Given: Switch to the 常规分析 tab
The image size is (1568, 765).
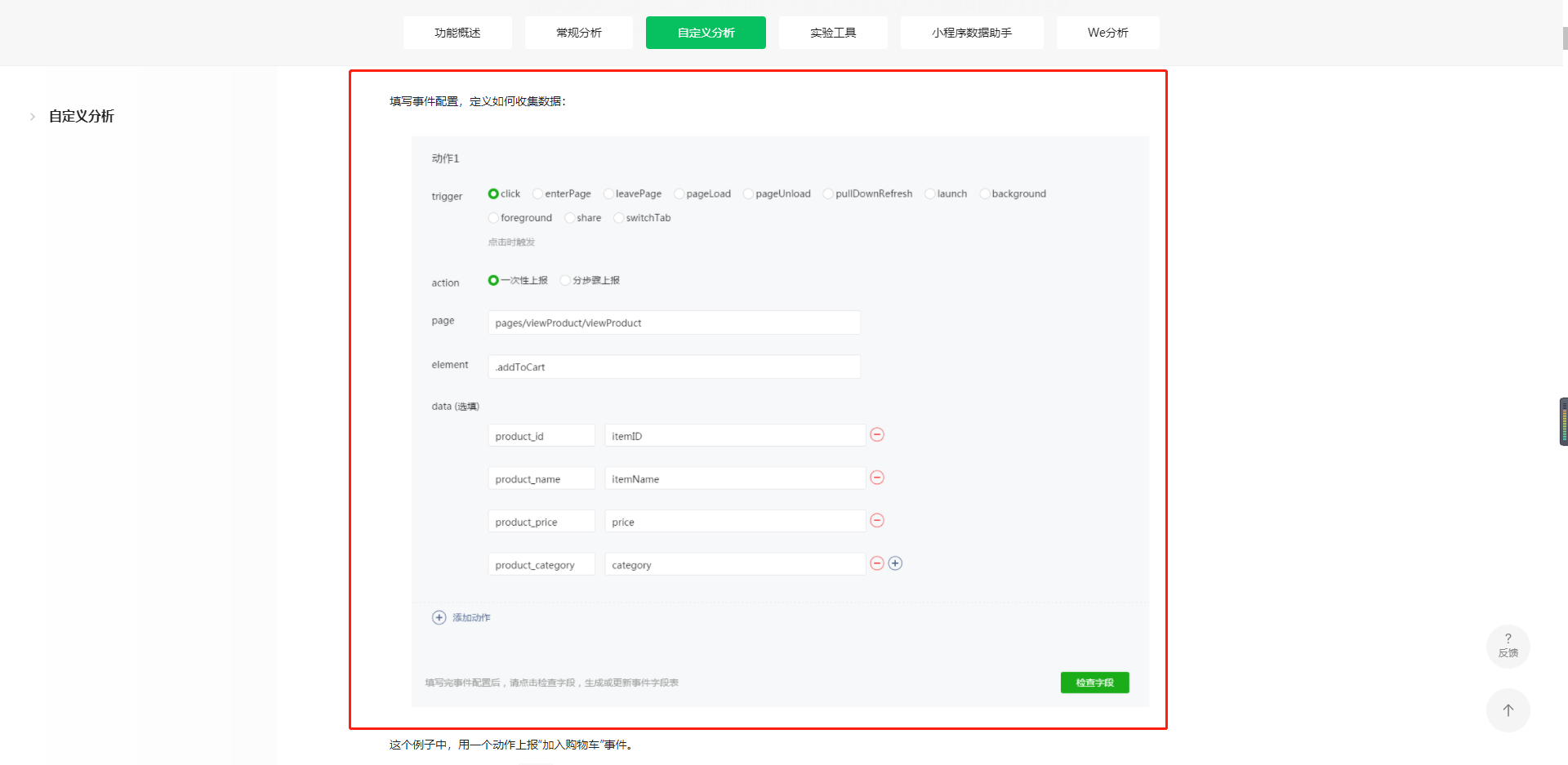Looking at the screenshot, I should (x=579, y=33).
